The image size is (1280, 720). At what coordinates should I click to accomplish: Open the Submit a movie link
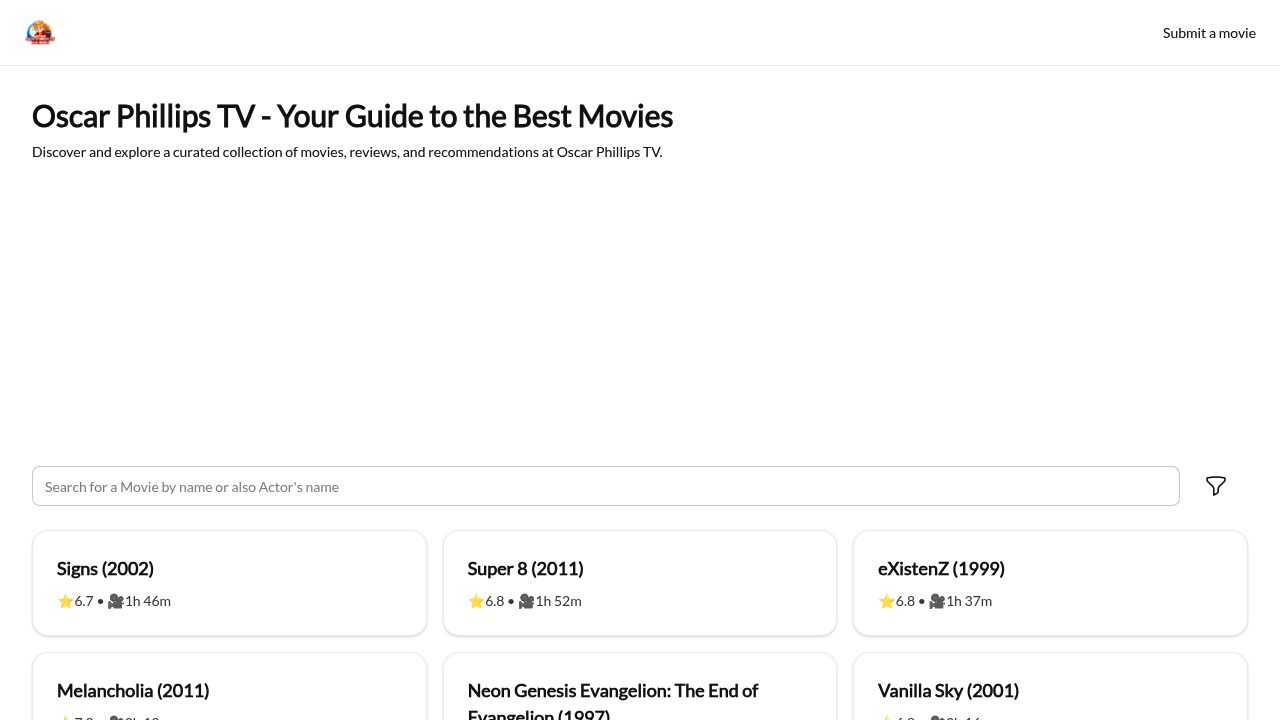coord(1209,32)
